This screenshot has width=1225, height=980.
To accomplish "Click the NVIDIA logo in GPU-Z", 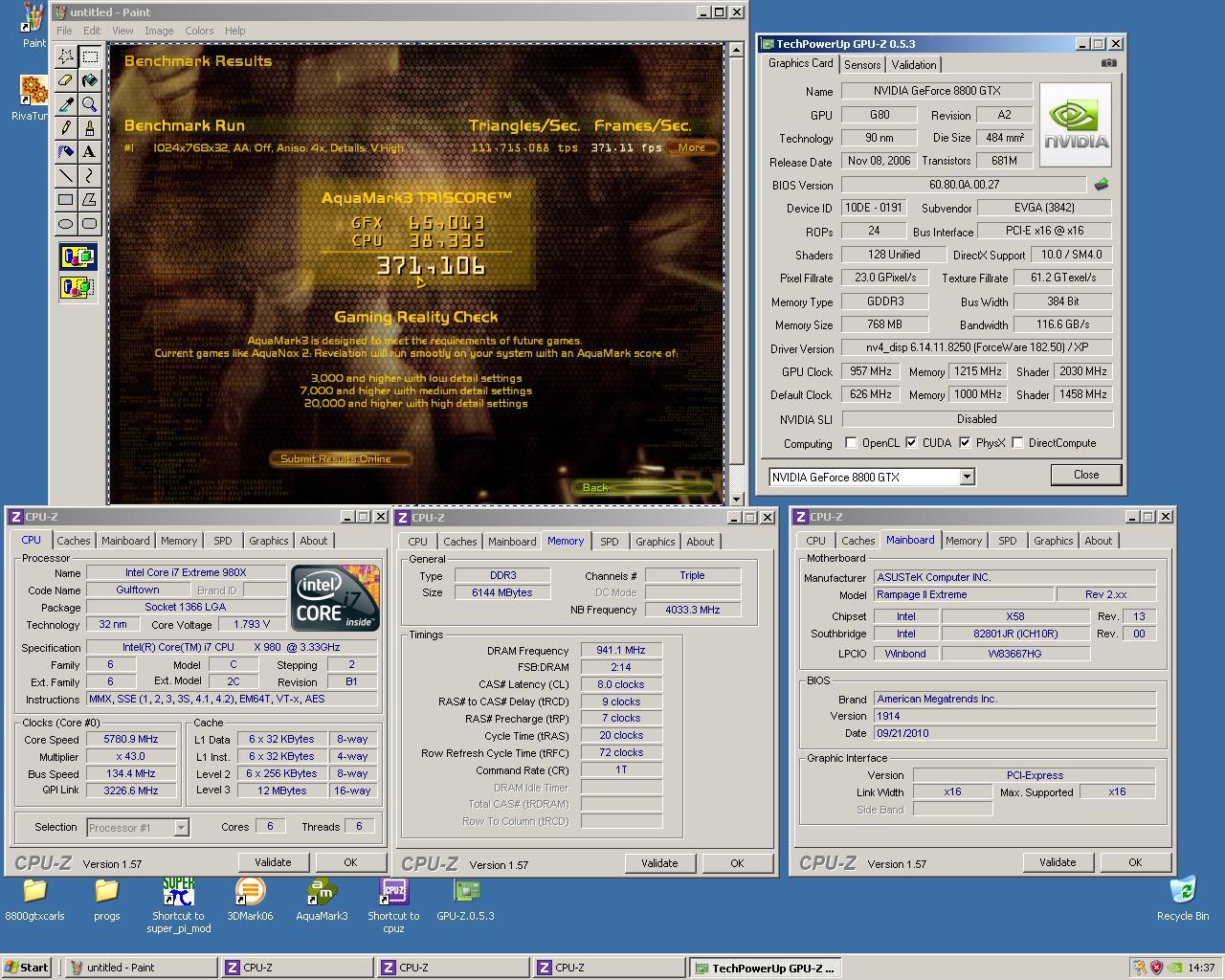I will (1076, 124).
